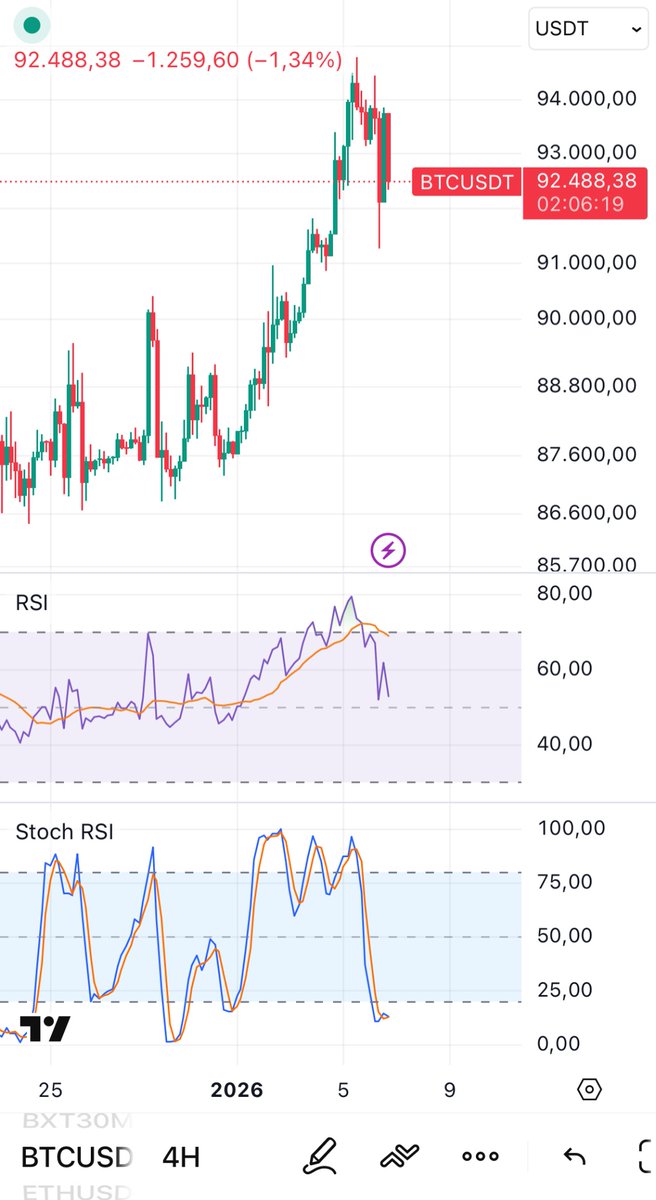Tap the 91.000,00 price axis label
656x1200 pixels.
(587, 262)
